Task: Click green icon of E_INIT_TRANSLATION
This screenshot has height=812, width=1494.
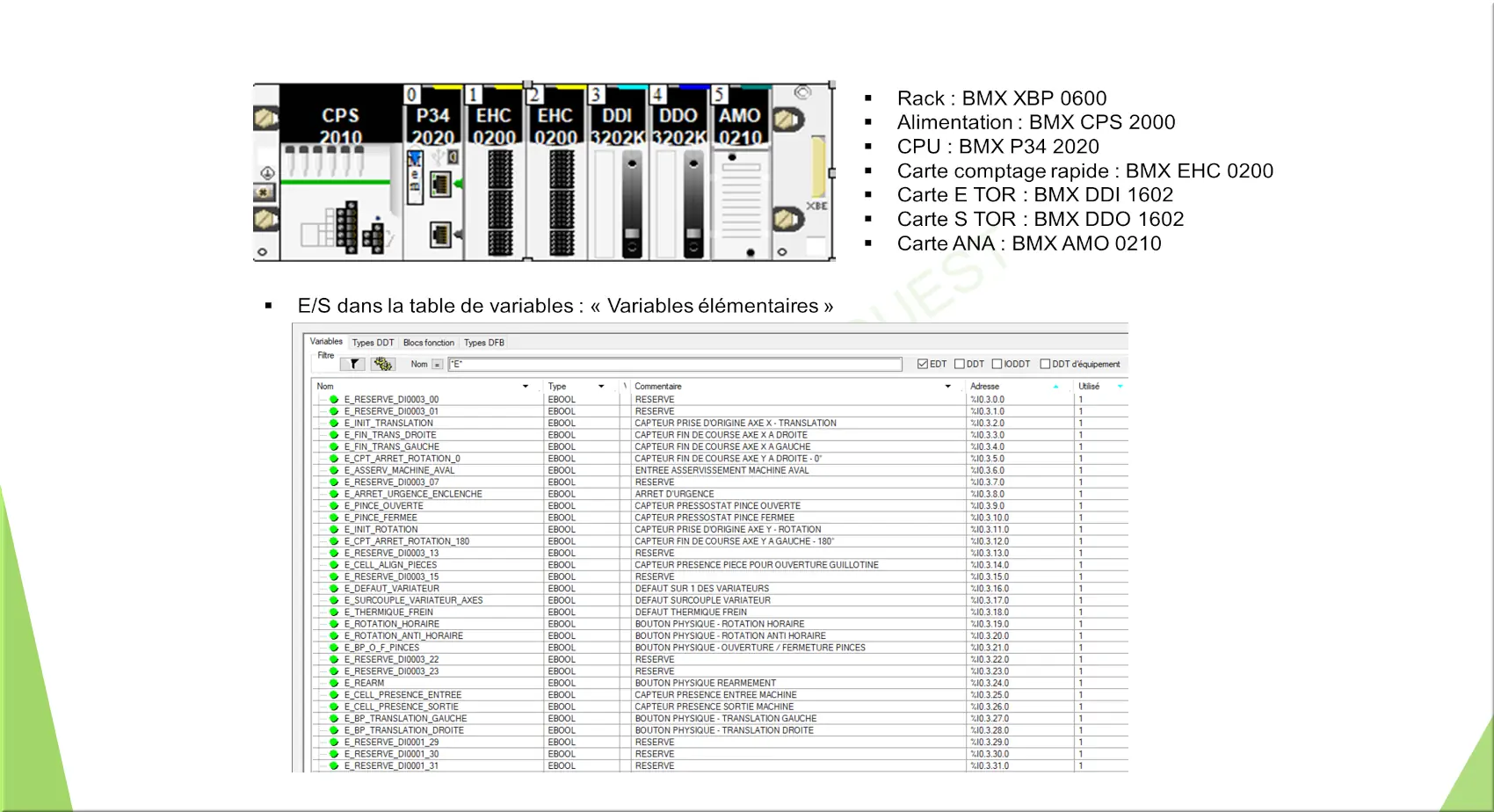Action: (334, 424)
